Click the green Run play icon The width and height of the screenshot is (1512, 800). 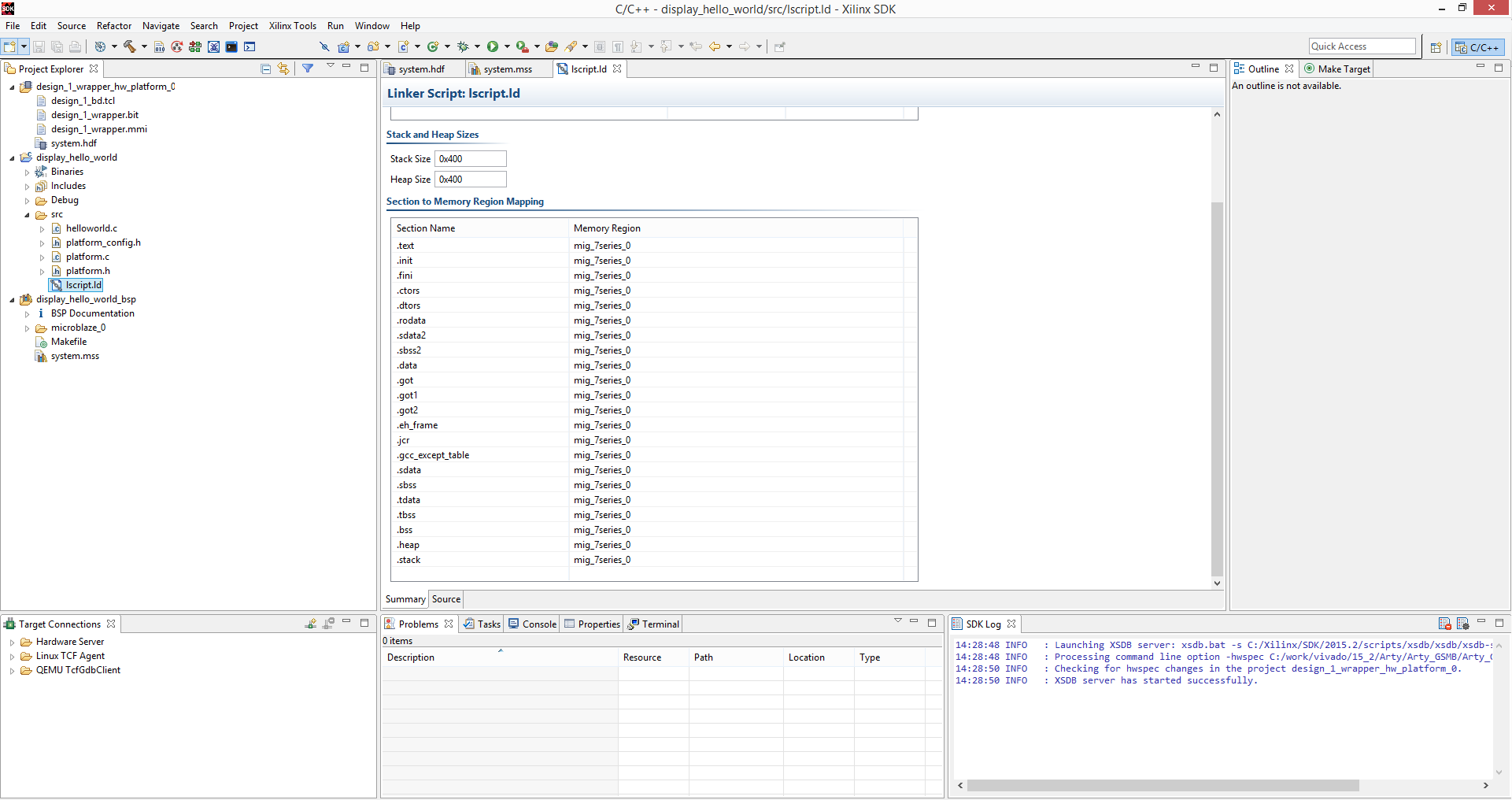(493, 46)
